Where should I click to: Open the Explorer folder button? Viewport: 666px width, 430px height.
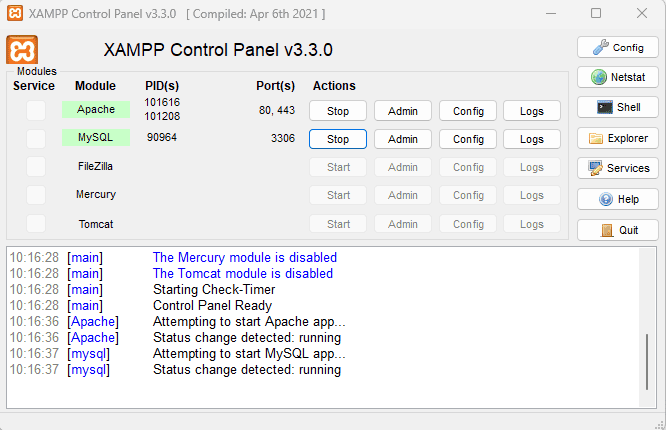click(x=618, y=138)
